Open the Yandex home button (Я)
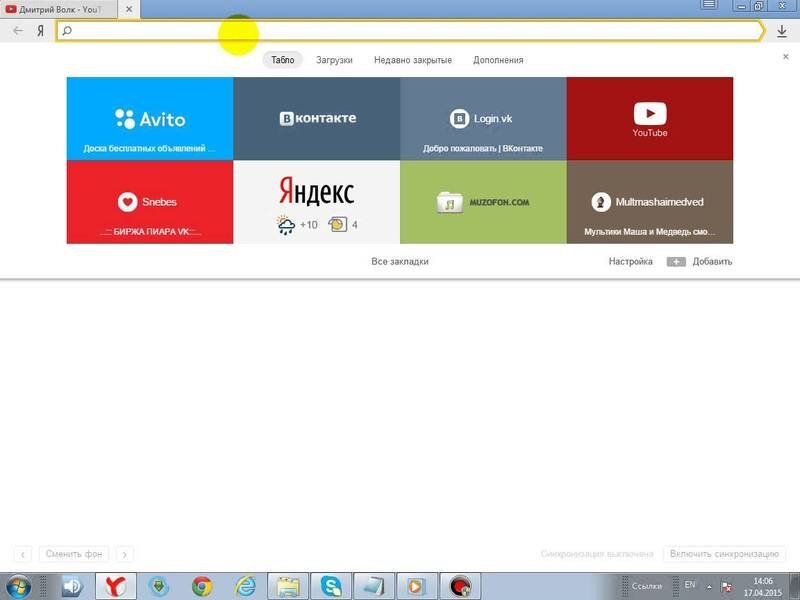 point(40,31)
